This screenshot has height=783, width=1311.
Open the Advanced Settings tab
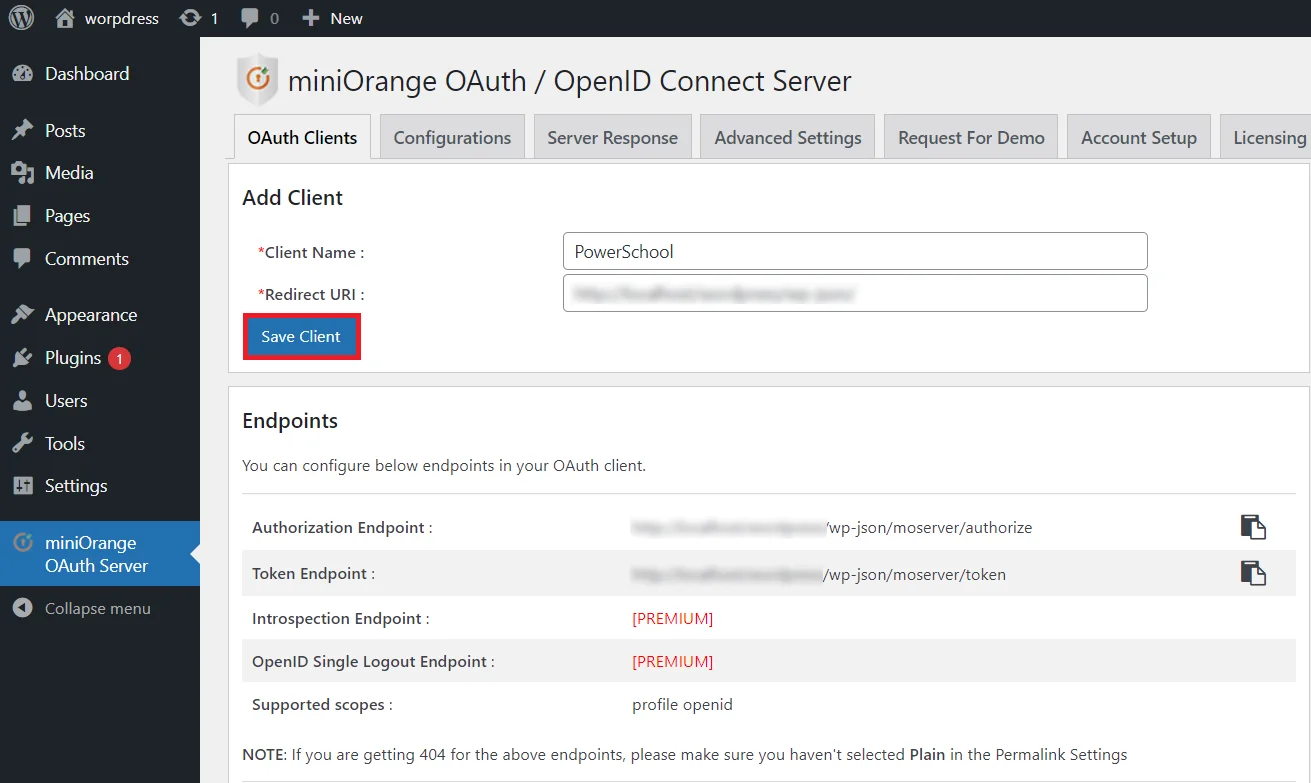788,138
